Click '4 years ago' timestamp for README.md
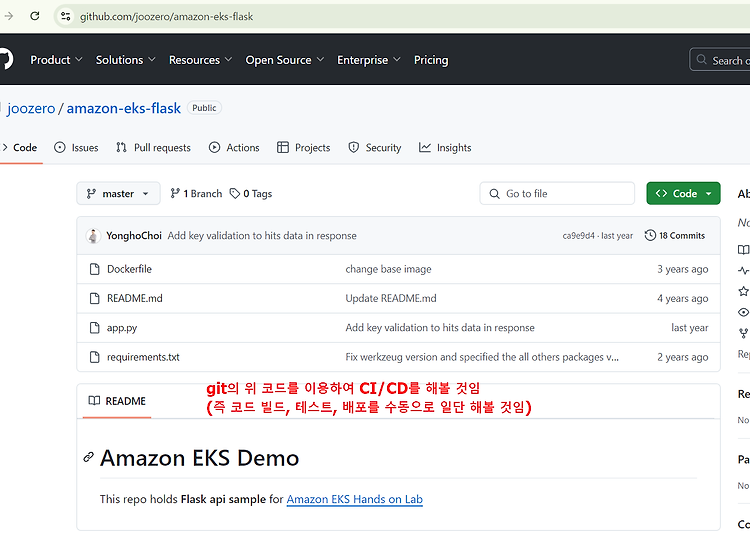Viewport: 750px width, 533px height. tap(683, 298)
